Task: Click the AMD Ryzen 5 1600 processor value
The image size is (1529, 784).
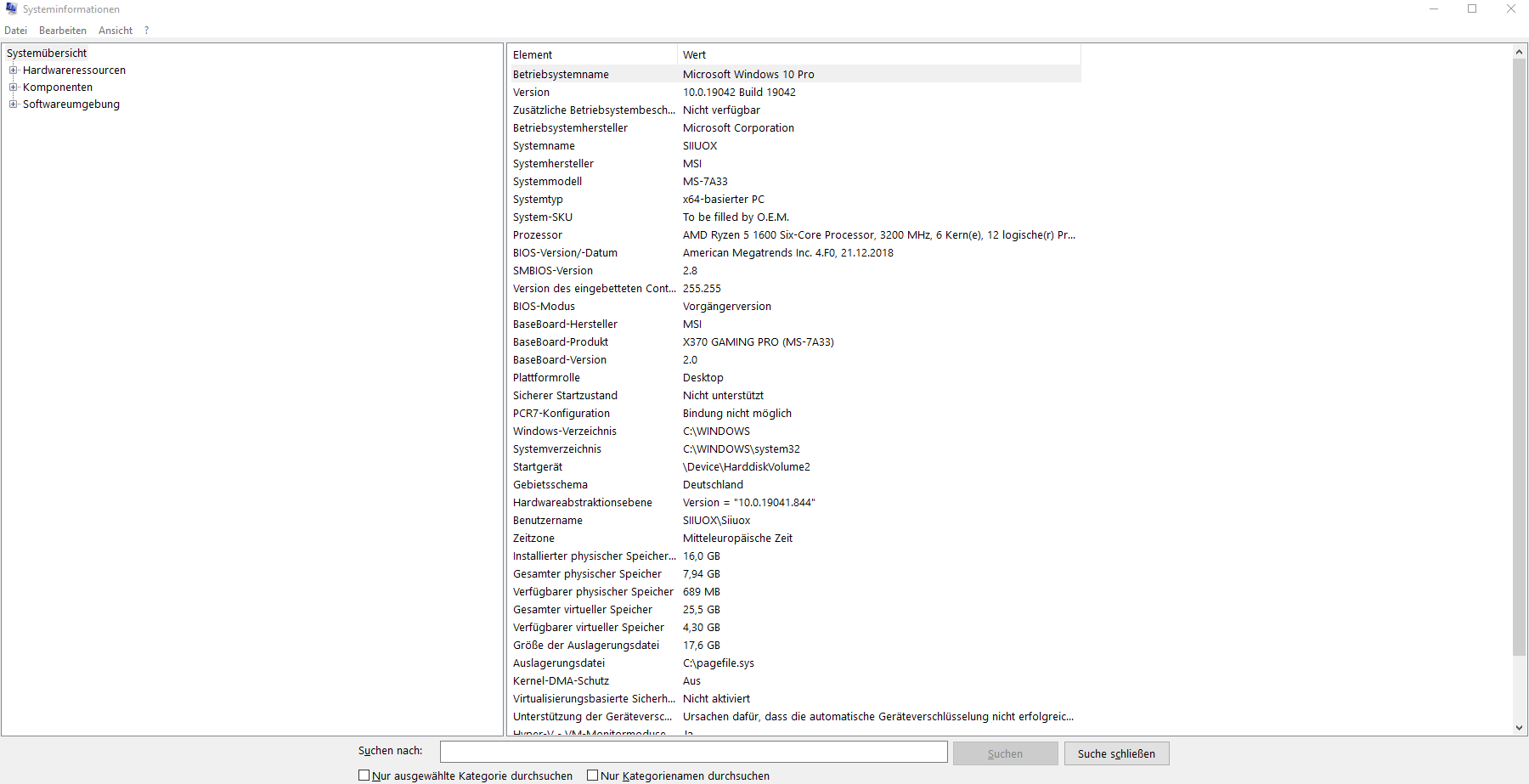Action: [879, 235]
